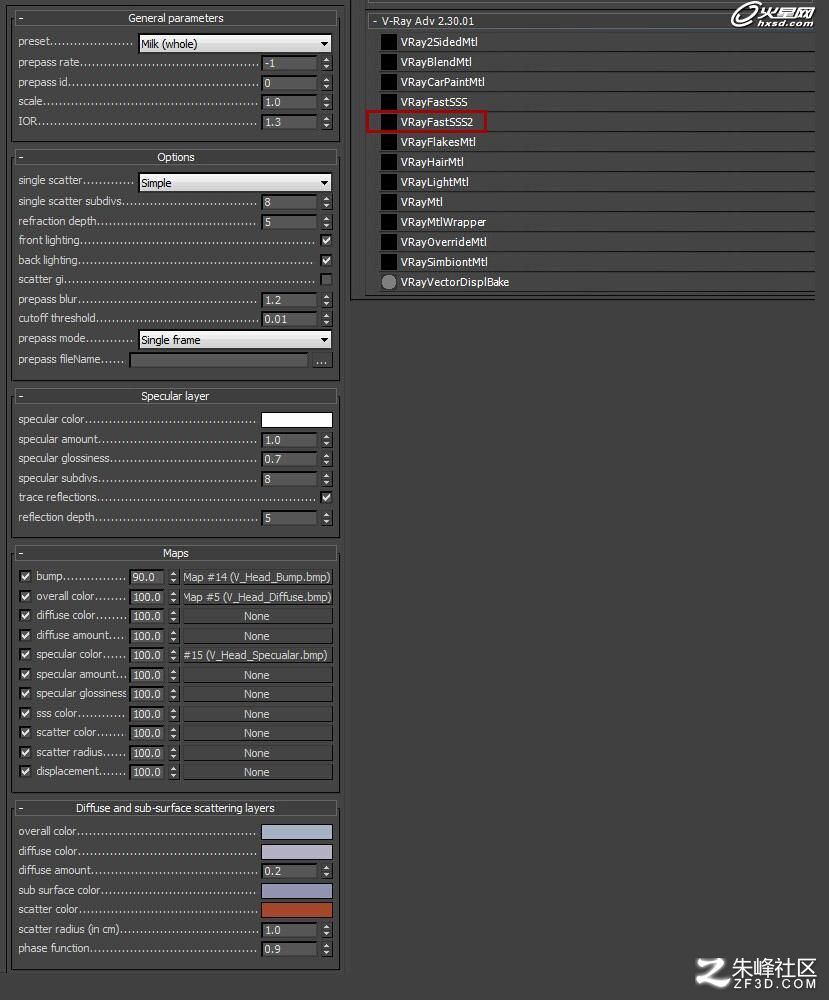This screenshot has height=1000, width=829.
Task: Click the VRayOverrideMtl material icon
Action: tap(388, 242)
